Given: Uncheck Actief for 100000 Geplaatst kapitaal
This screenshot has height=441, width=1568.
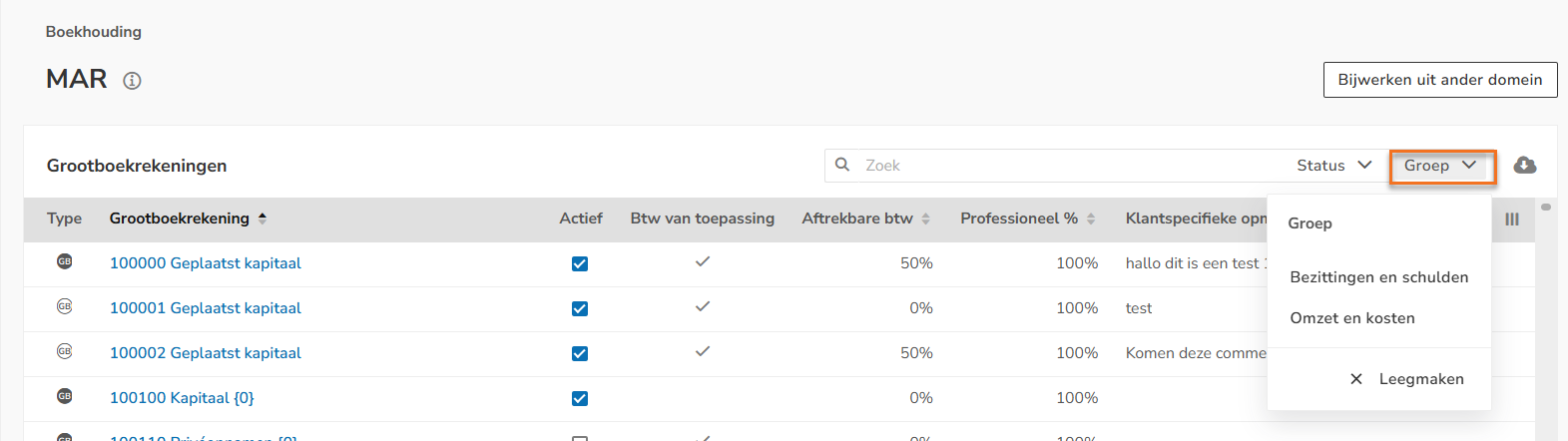Looking at the screenshot, I should coord(580,263).
